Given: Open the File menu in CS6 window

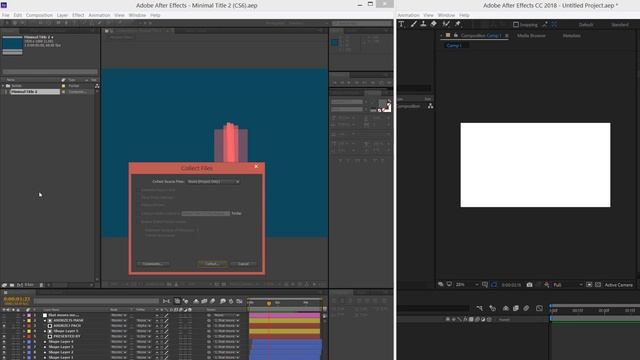Looking at the screenshot, I should (5, 15).
